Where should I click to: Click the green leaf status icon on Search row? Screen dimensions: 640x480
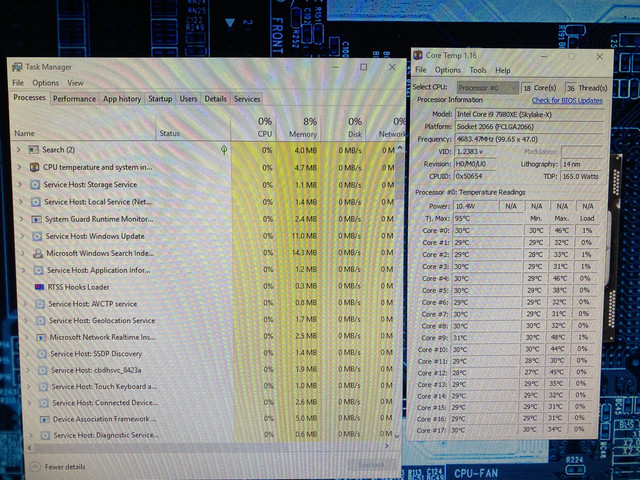224,150
